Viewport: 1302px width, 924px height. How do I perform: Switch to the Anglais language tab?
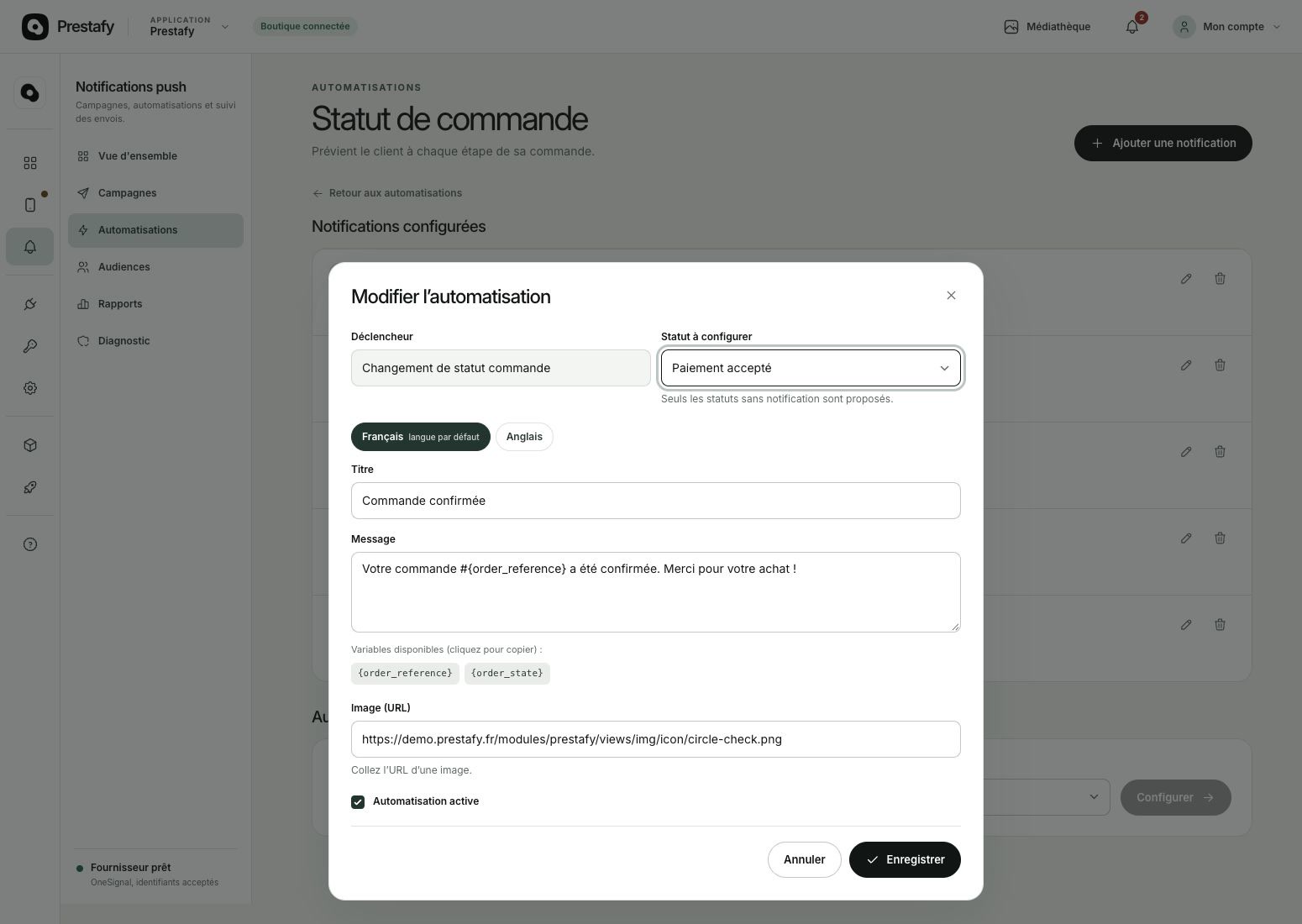tap(524, 437)
